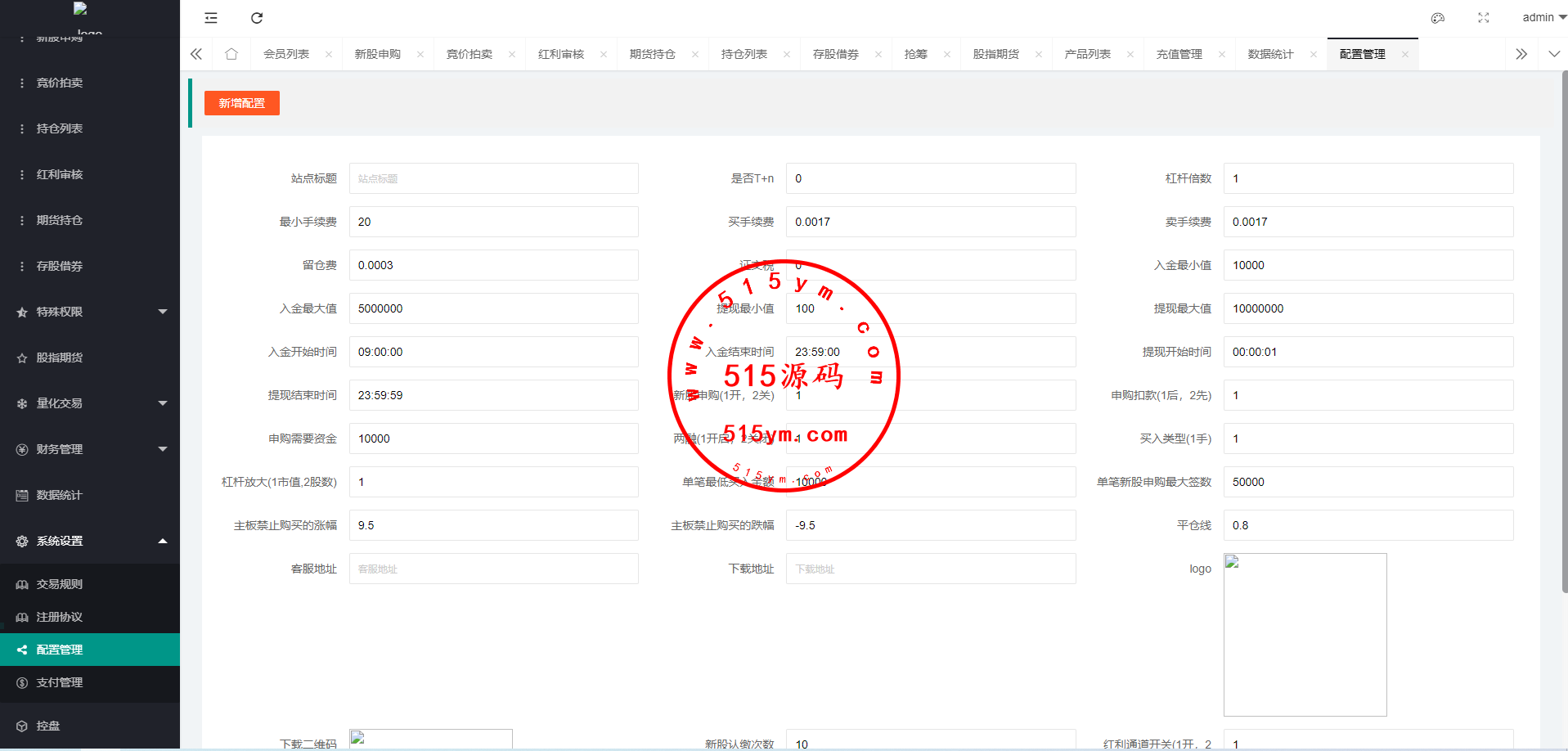1568x751 pixels.
Task: Open the theme palette icon
Action: click(x=1438, y=18)
